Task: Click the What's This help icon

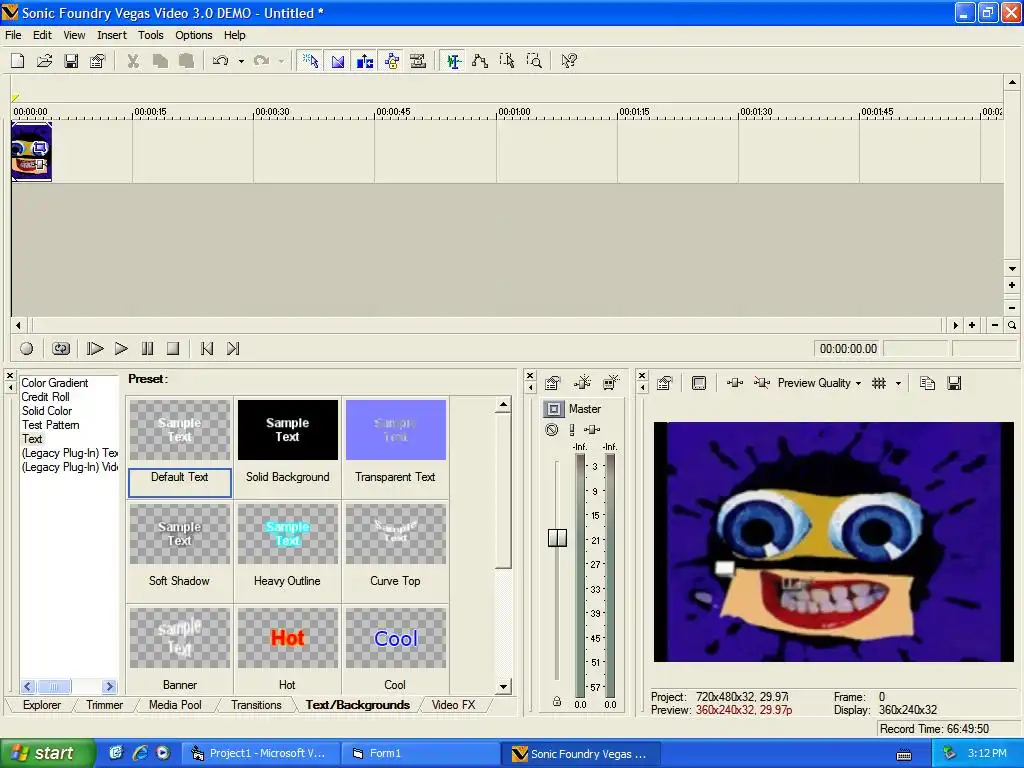Action: point(569,61)
